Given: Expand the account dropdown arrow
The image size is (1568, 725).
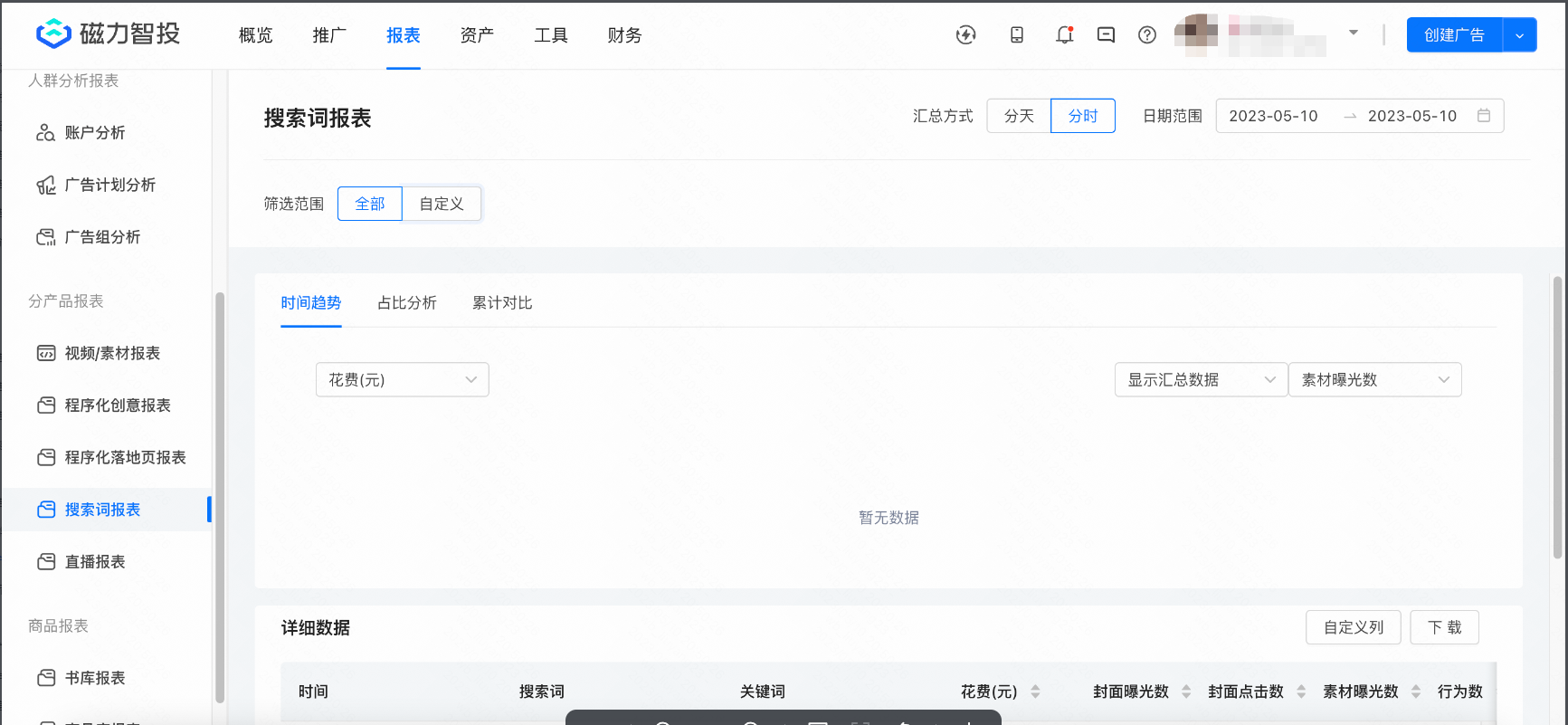Looking at the screenshot, I should (x=1354, y=33).
